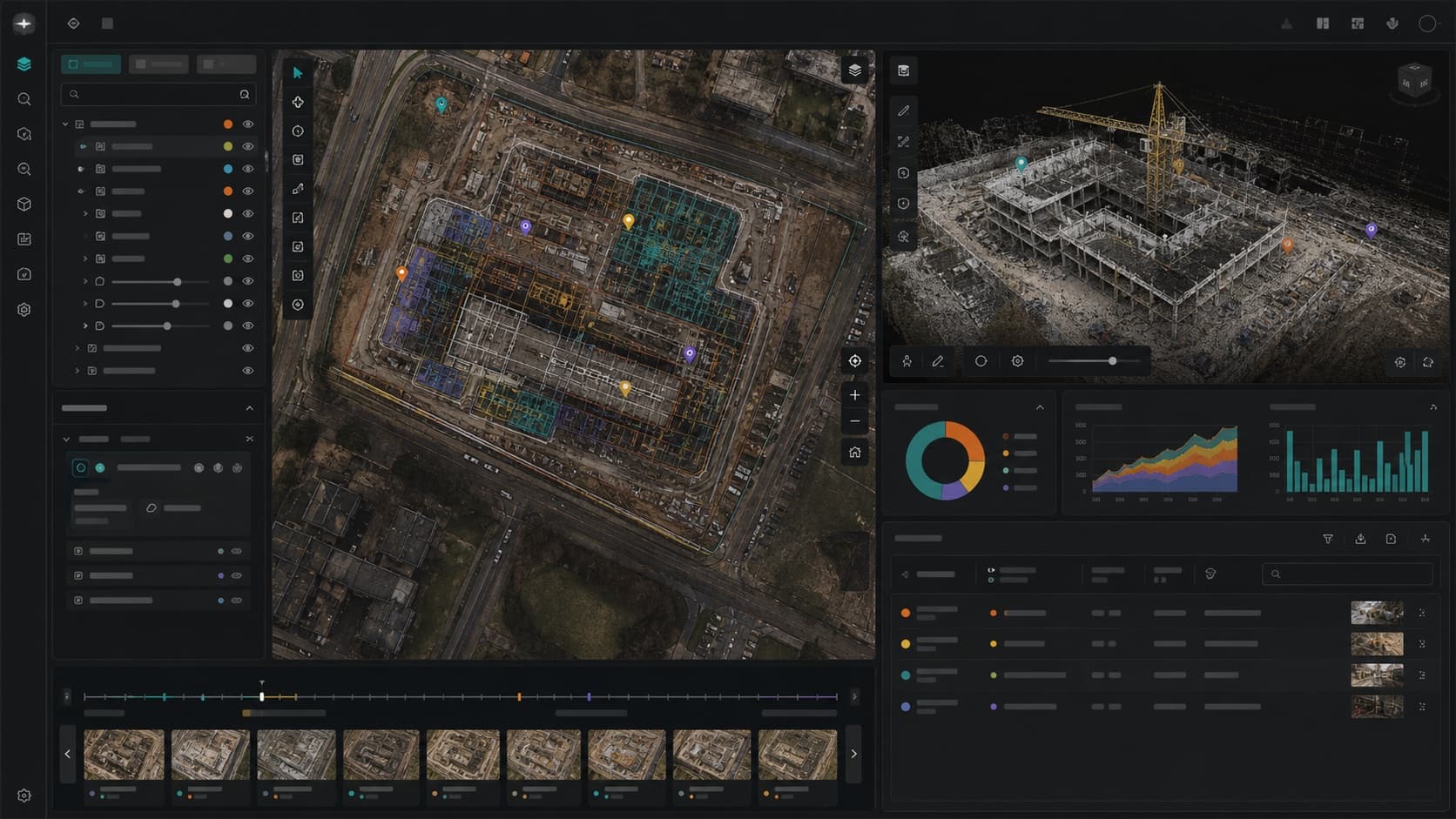Toggle eye visibility of the highlighted yellow-dot layer
The height and width of the screenshot is (819, 1456).
248,146
